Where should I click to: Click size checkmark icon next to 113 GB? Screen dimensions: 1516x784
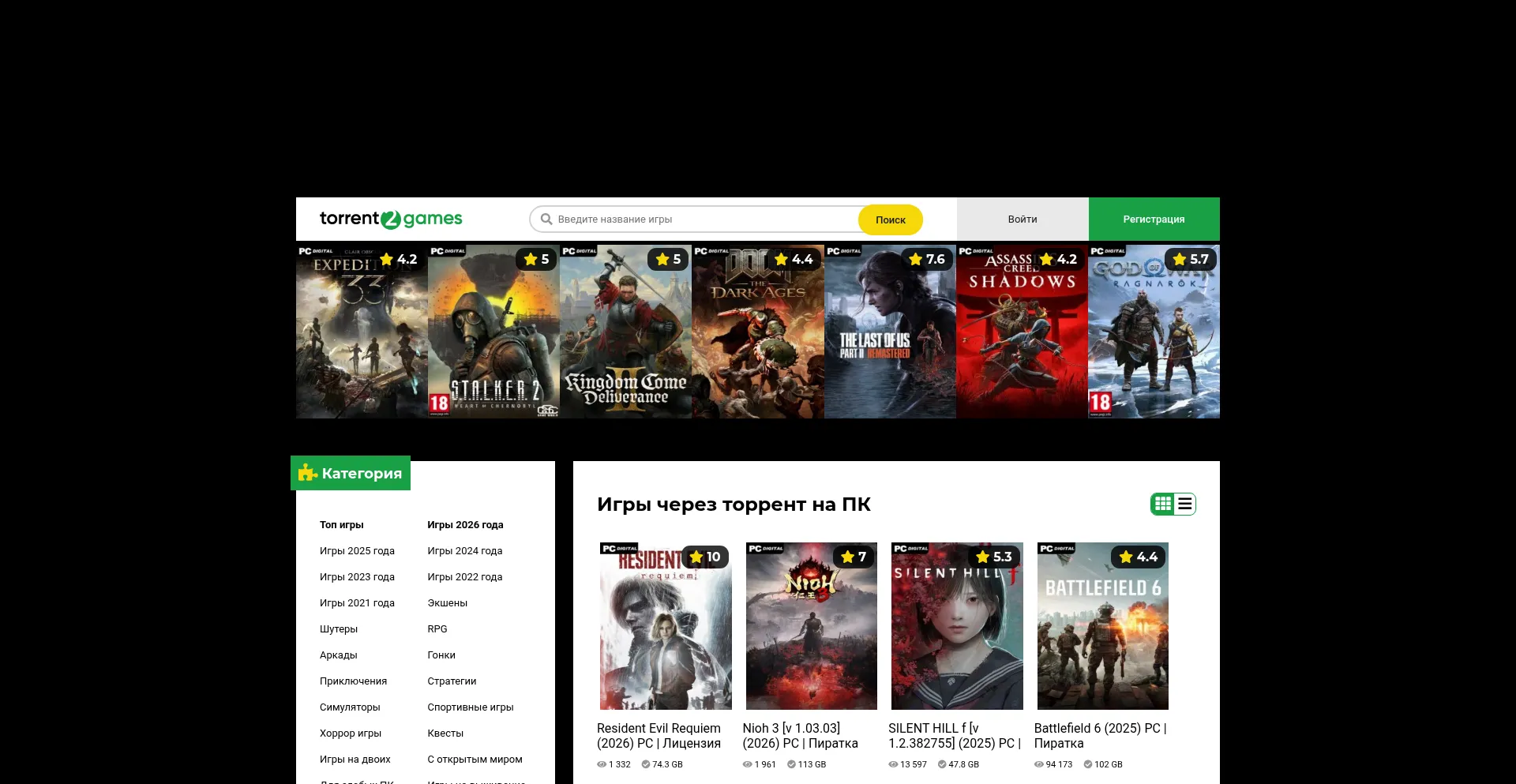click(x=791, y=764)
